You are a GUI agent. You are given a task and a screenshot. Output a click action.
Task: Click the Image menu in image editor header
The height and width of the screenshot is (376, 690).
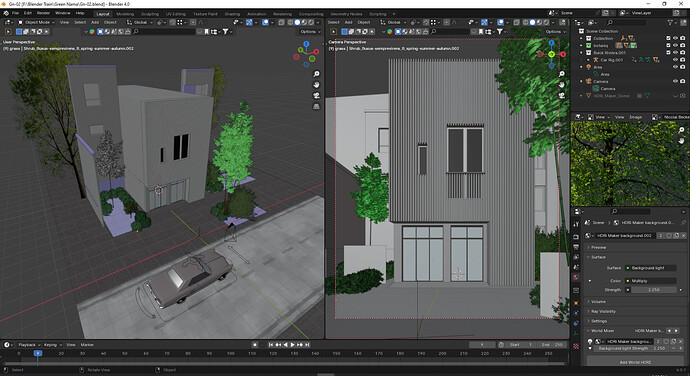pyautogui.click(x=635, y=117)
